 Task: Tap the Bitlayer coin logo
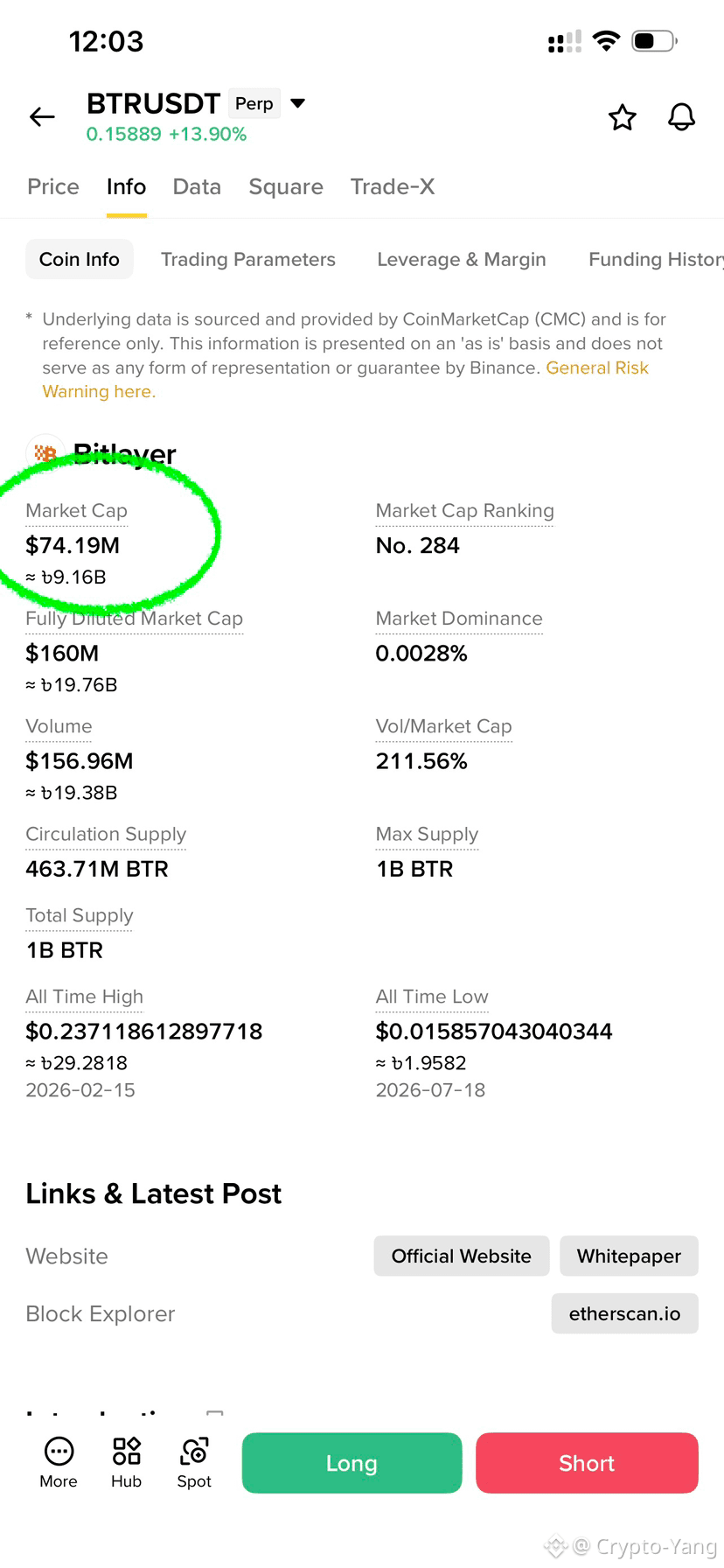pos(45,452)
